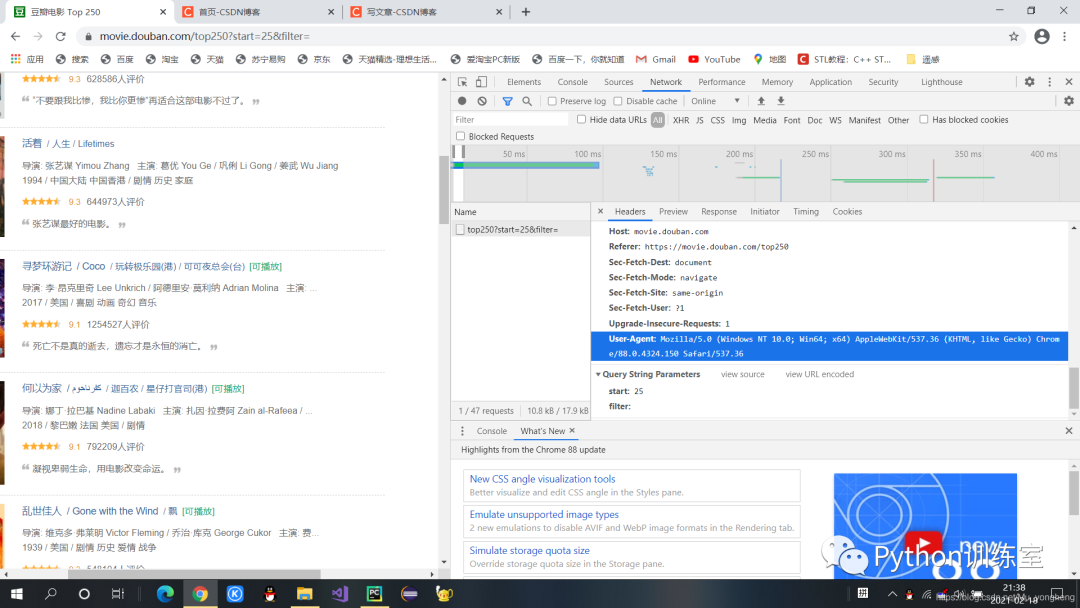Select the top250 request row

pyautogui.click(x=521, y=230)
